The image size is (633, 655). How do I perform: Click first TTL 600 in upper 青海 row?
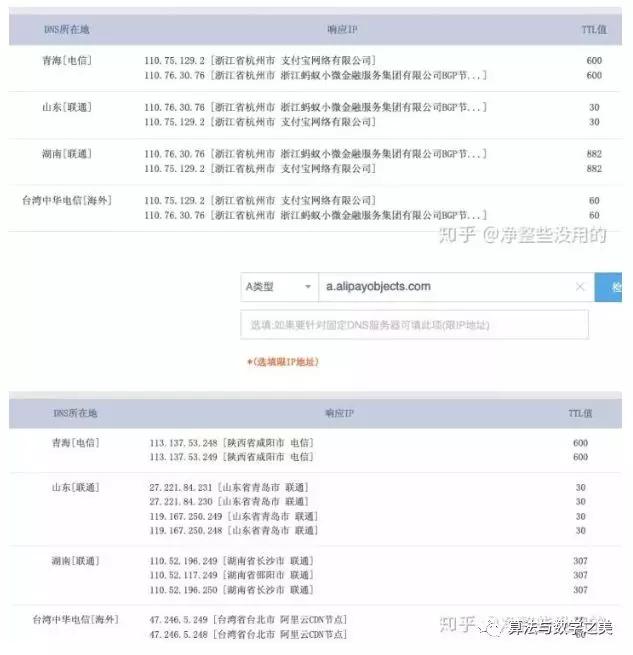594,61
